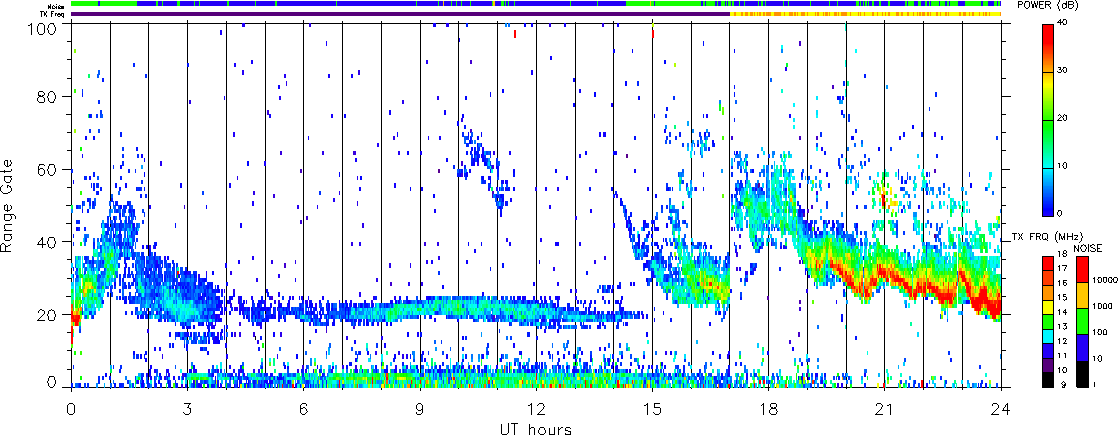
Task: Click the "18" tick label on the UT hours axis
Action: tap(769, 409)
